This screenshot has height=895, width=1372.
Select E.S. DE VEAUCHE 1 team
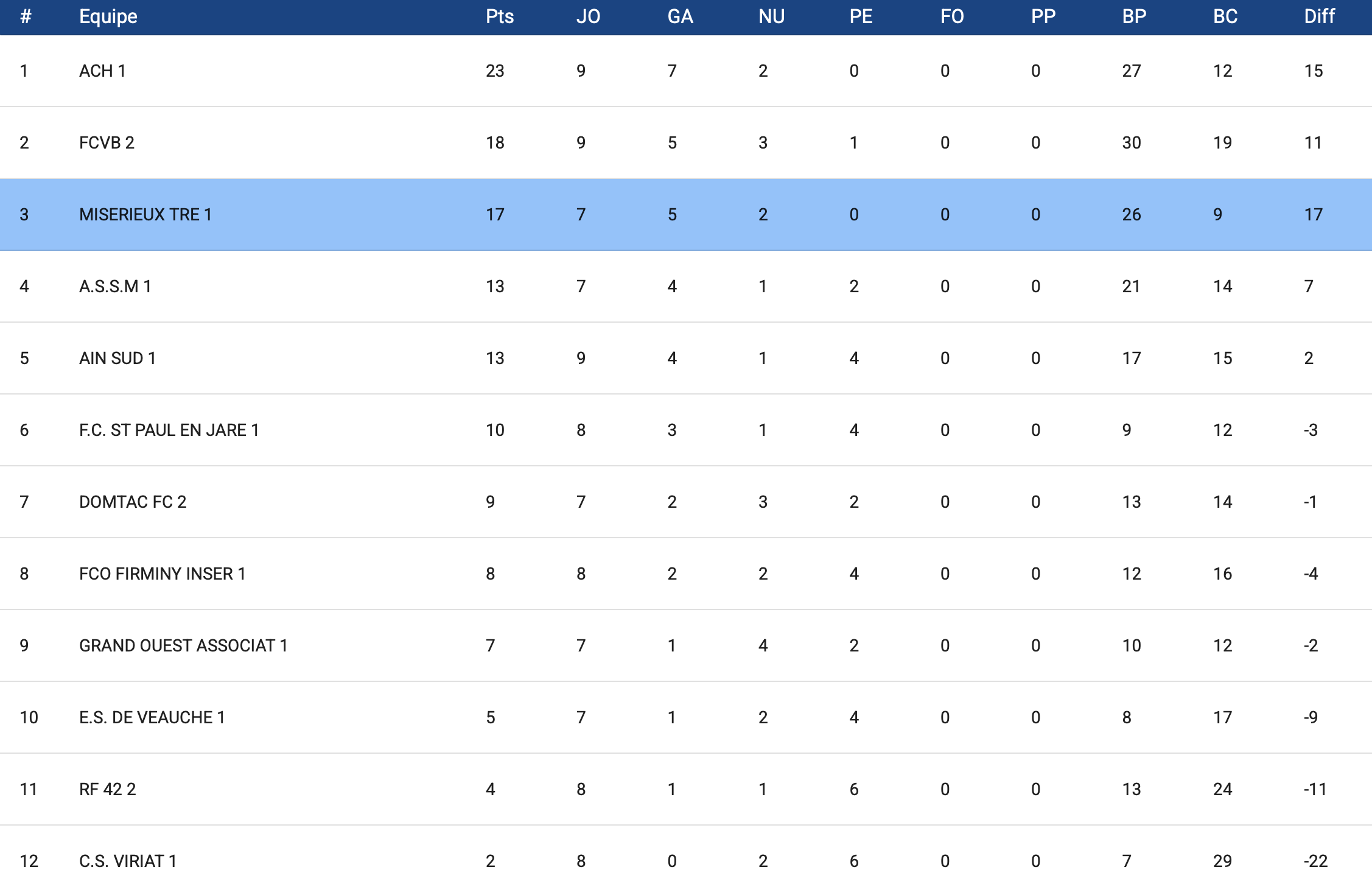[152, 718]
